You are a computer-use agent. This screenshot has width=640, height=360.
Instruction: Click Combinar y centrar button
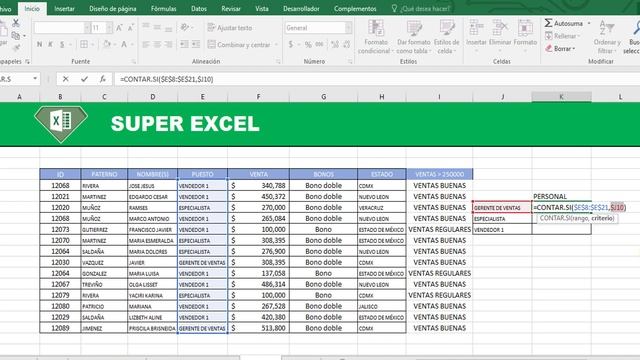coord(239,44)
